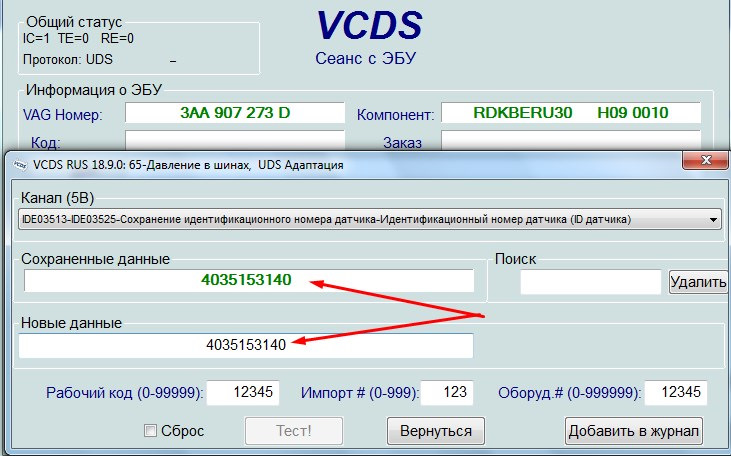Image resolution: width=731 pixels, height=456 pixels.
Task: Click the VCDS icon in dialog title bar
Action: pyautogui.click(x=20, y=165)
